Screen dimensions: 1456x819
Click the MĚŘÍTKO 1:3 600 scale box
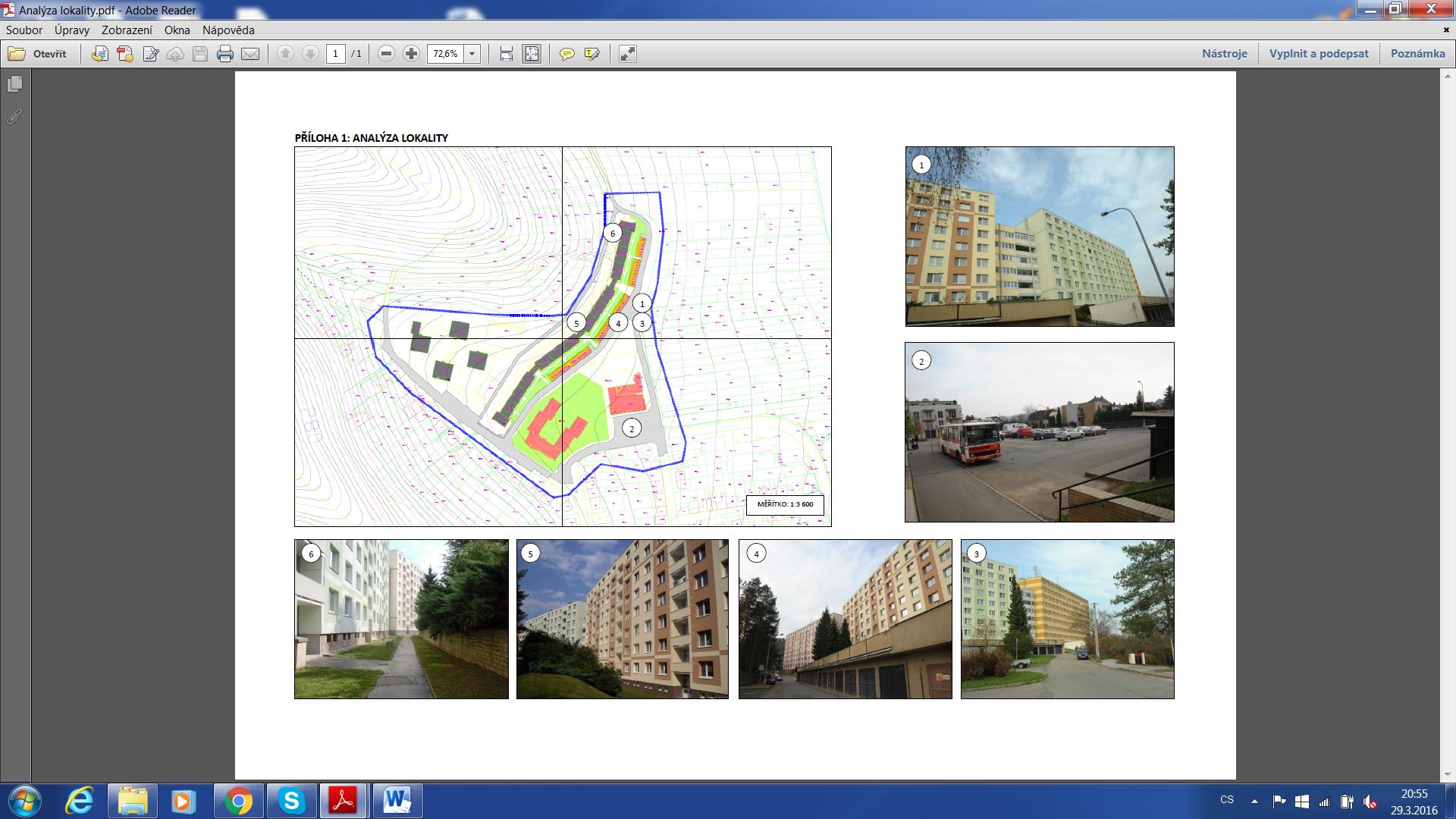pyautogui.click(x=785, y=505)
